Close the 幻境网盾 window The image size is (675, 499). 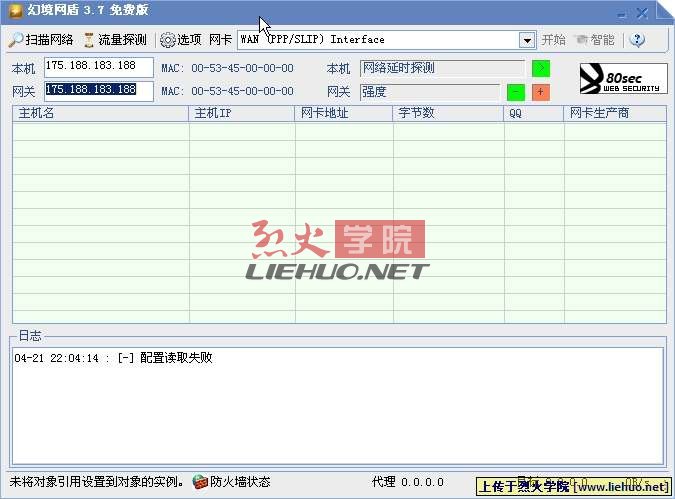coord(642,14)
